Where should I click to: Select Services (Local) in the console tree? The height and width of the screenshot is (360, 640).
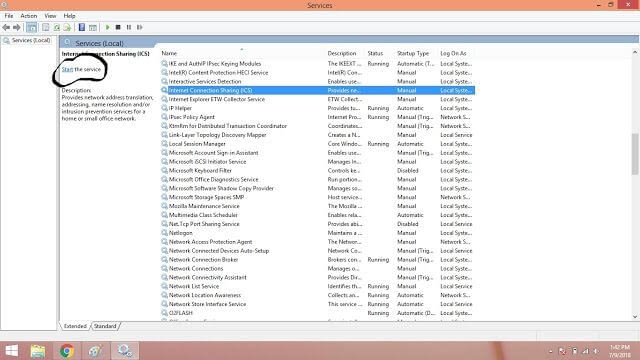click(27, 40)
